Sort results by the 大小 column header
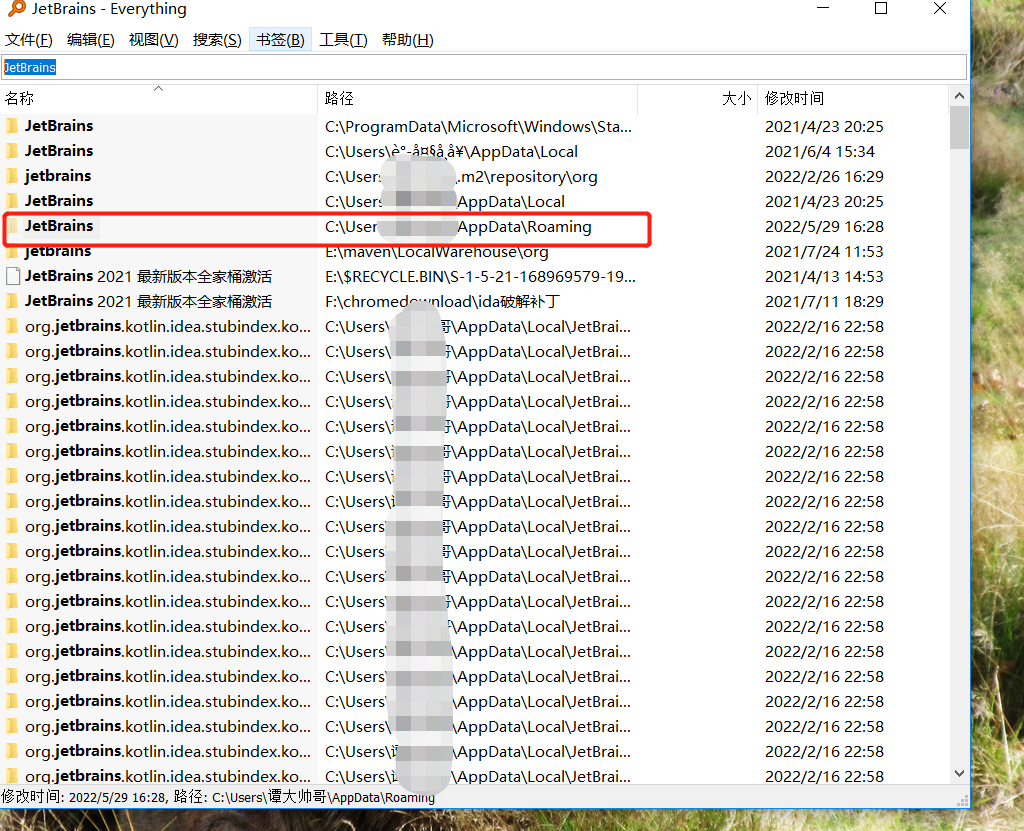Screen dimensions: 1024x831 [x=697, y=99]
